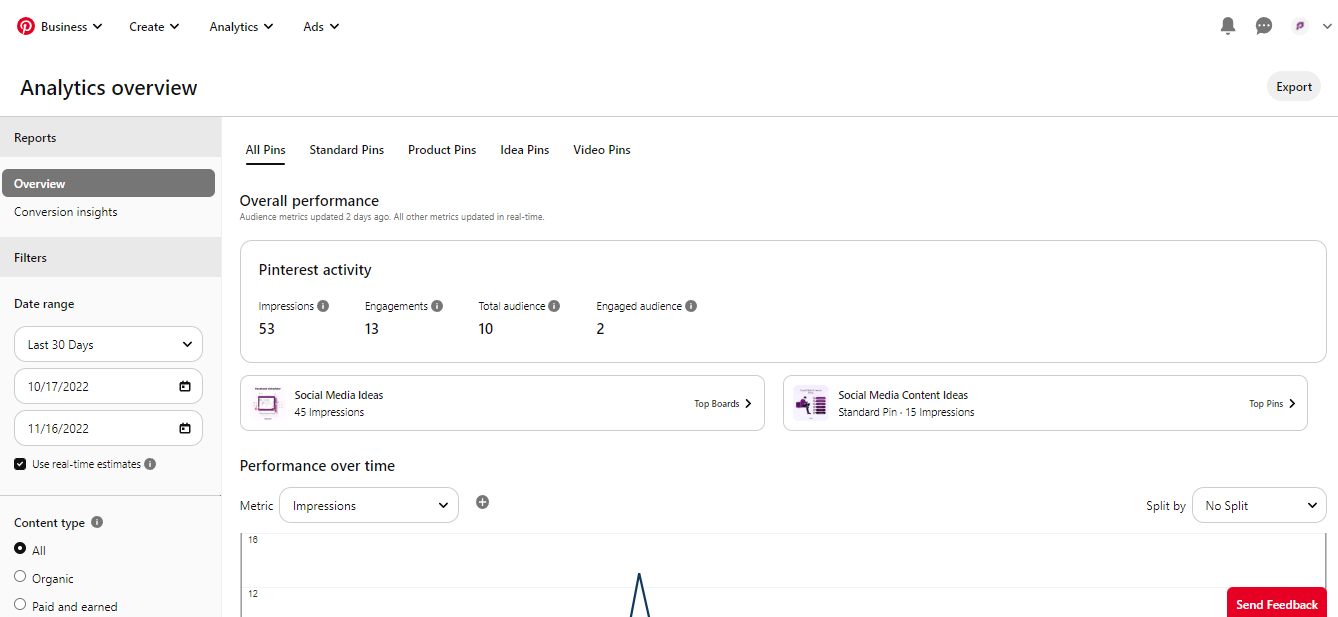Click the Content type info icon
The width and height of the screenshot is (1338, 617).
point(97,522)
